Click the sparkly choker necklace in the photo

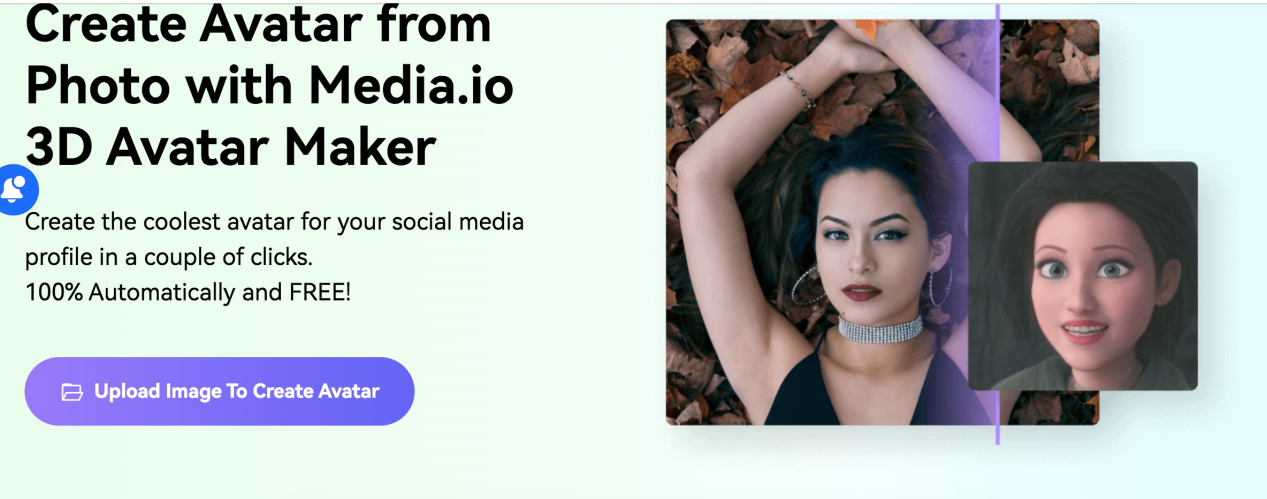click(880, 329)
